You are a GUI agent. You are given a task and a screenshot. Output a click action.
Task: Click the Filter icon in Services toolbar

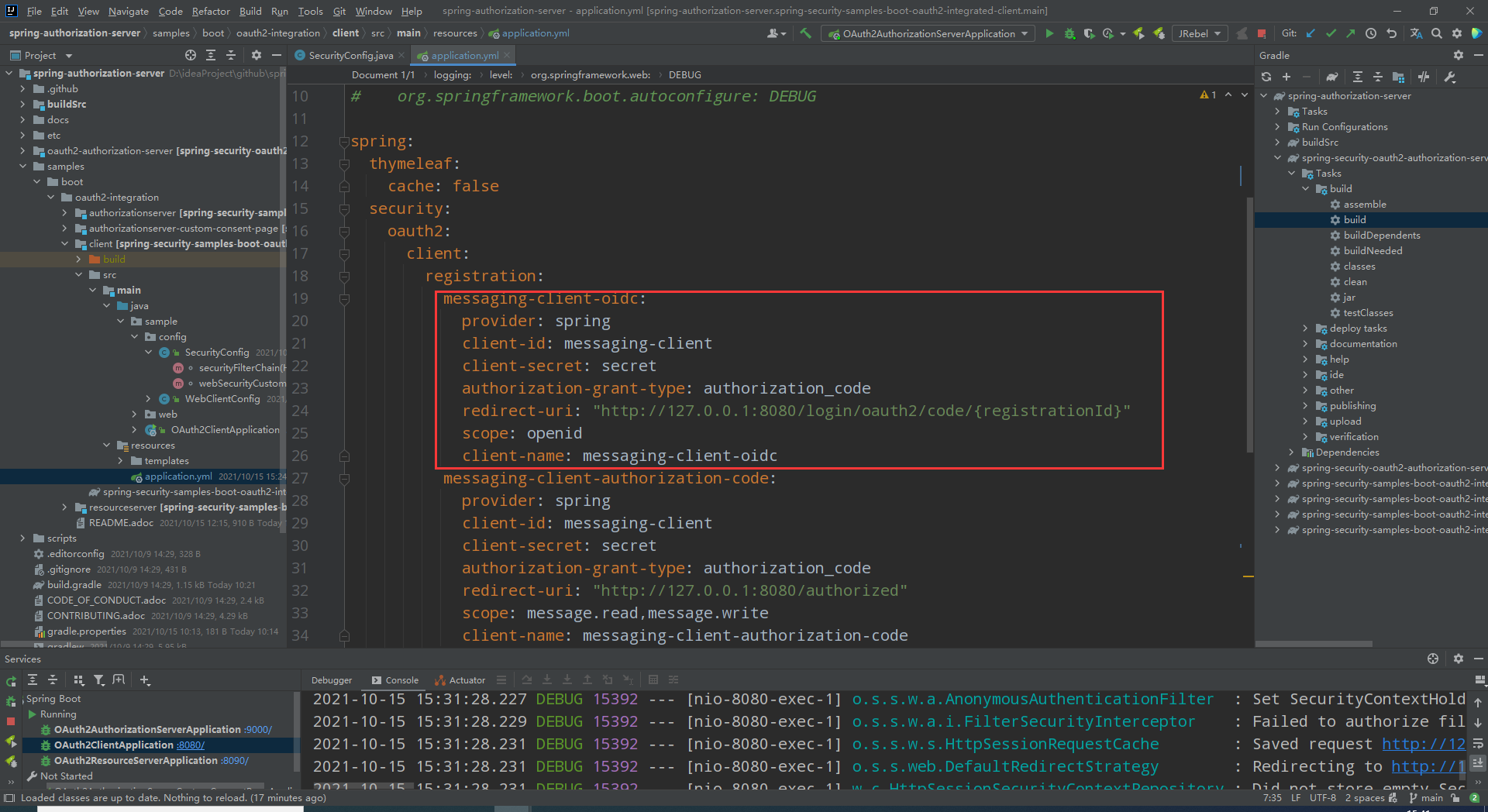pyautogui.click(x=99, y=680)
